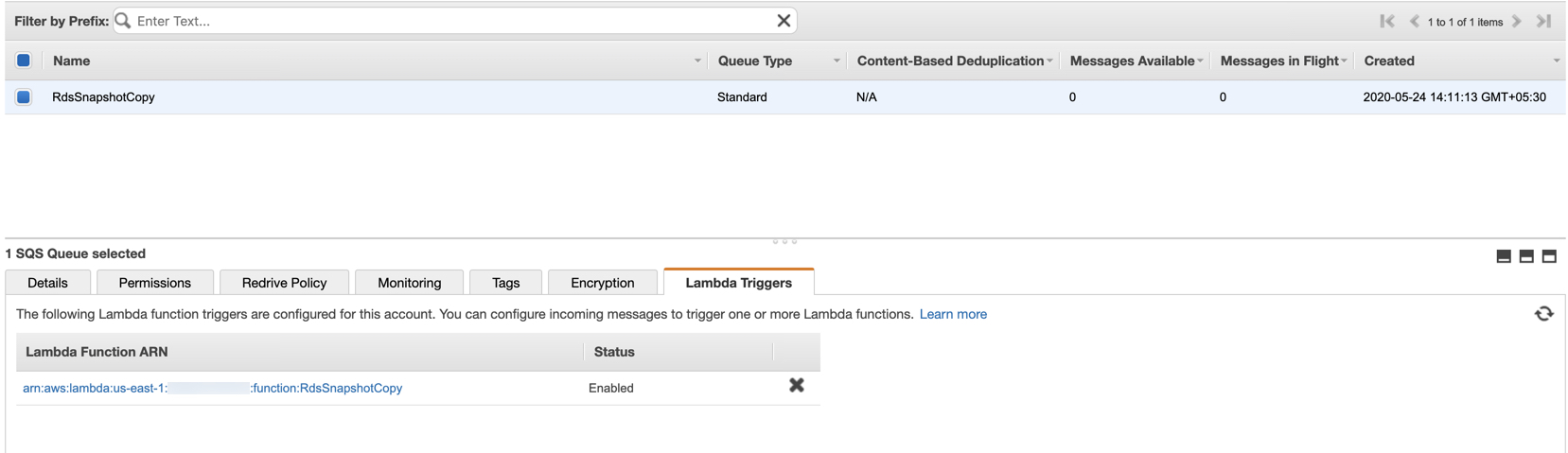This screenshot has width=1568, height=453.
Task: Go to first page of items
Action: point(1387,21)
